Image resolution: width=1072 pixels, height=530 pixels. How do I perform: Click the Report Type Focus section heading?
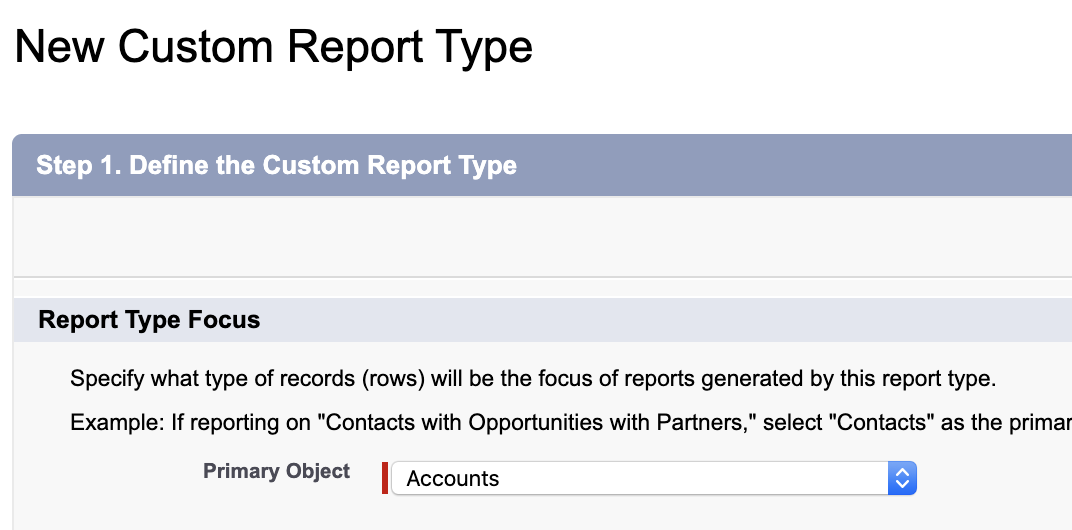149,320
